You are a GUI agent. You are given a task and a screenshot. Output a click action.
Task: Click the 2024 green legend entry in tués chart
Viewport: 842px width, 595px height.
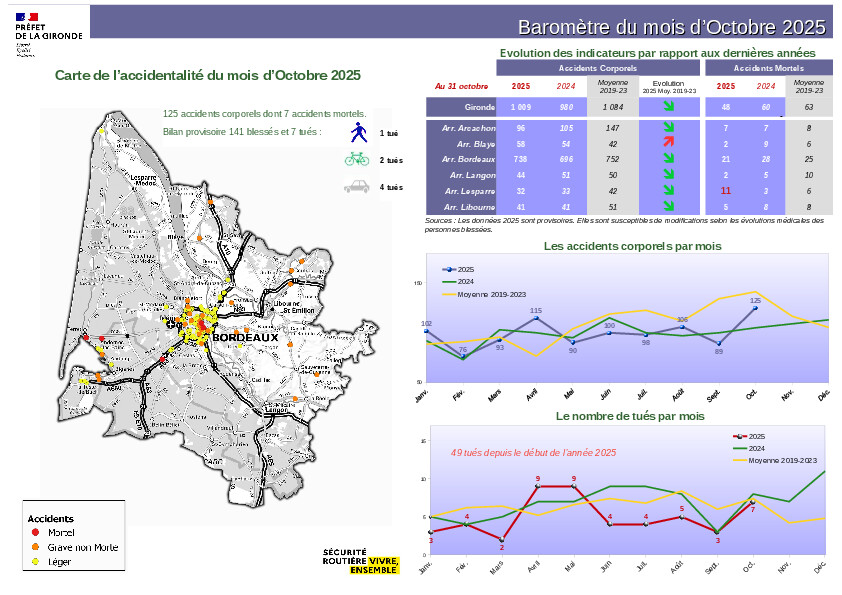click(752, 448)
